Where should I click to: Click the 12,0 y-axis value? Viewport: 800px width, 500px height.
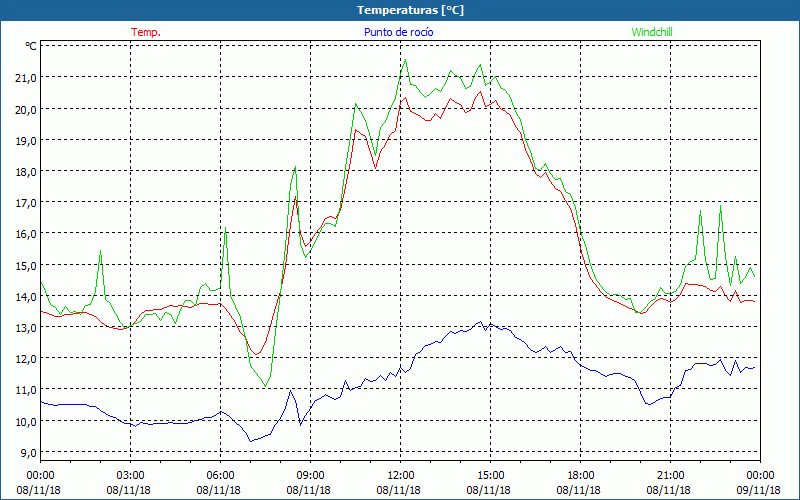pos(27,359)
